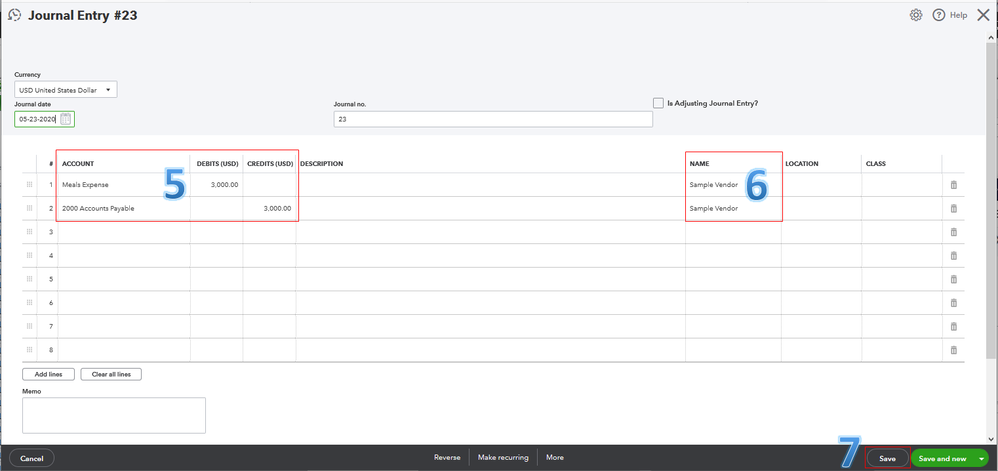Click Save and new button
The width and height of the screenshot is (998, 471).
[943, 458]
